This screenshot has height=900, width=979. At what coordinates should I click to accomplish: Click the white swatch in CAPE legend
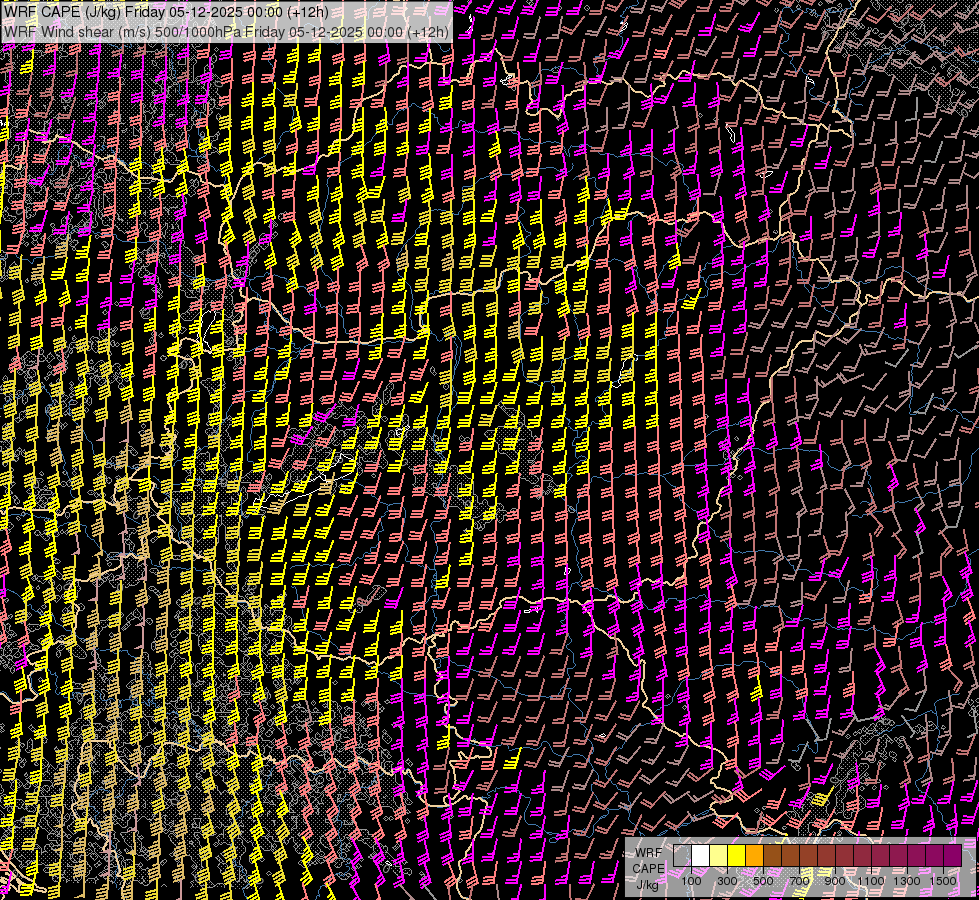[700, 856]
